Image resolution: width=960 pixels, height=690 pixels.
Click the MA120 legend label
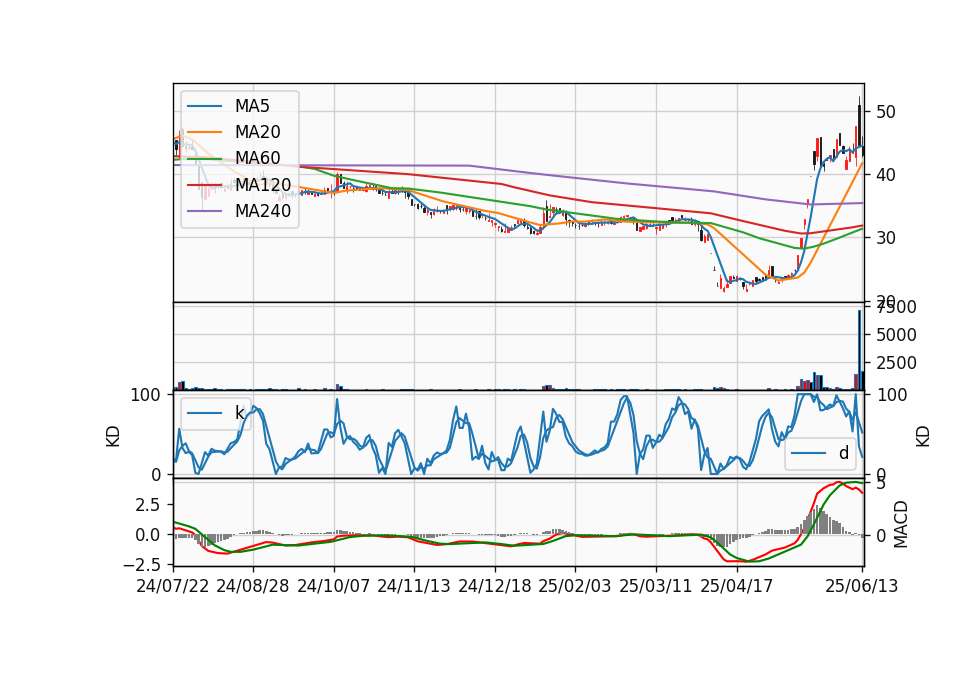263,184
